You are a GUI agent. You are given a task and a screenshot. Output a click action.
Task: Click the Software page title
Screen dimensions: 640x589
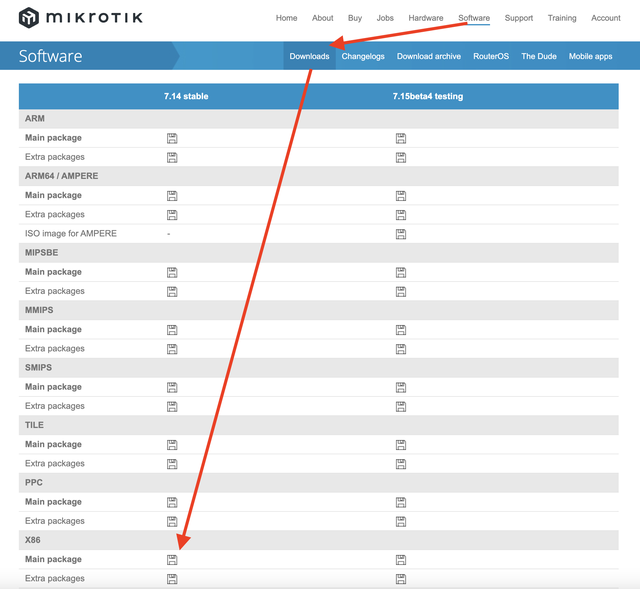[51, 56]
